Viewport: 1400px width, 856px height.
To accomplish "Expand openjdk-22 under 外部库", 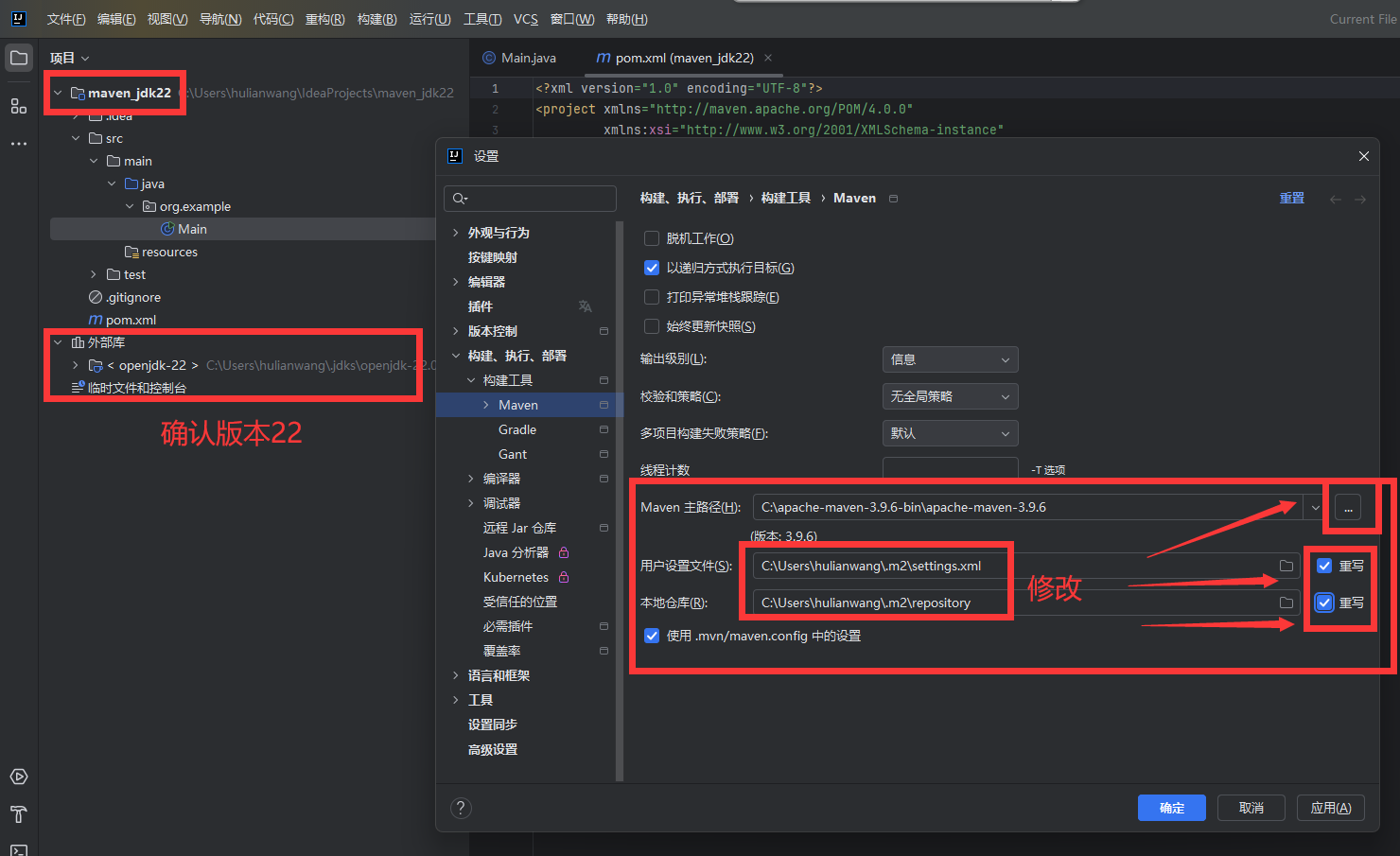I will click(76, 365).
